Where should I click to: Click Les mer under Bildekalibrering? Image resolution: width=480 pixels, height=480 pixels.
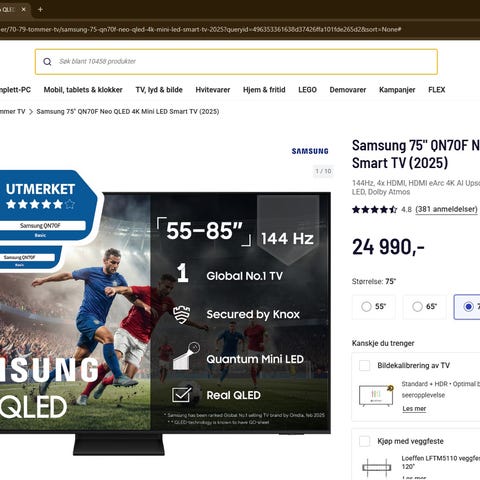[414, 409]
